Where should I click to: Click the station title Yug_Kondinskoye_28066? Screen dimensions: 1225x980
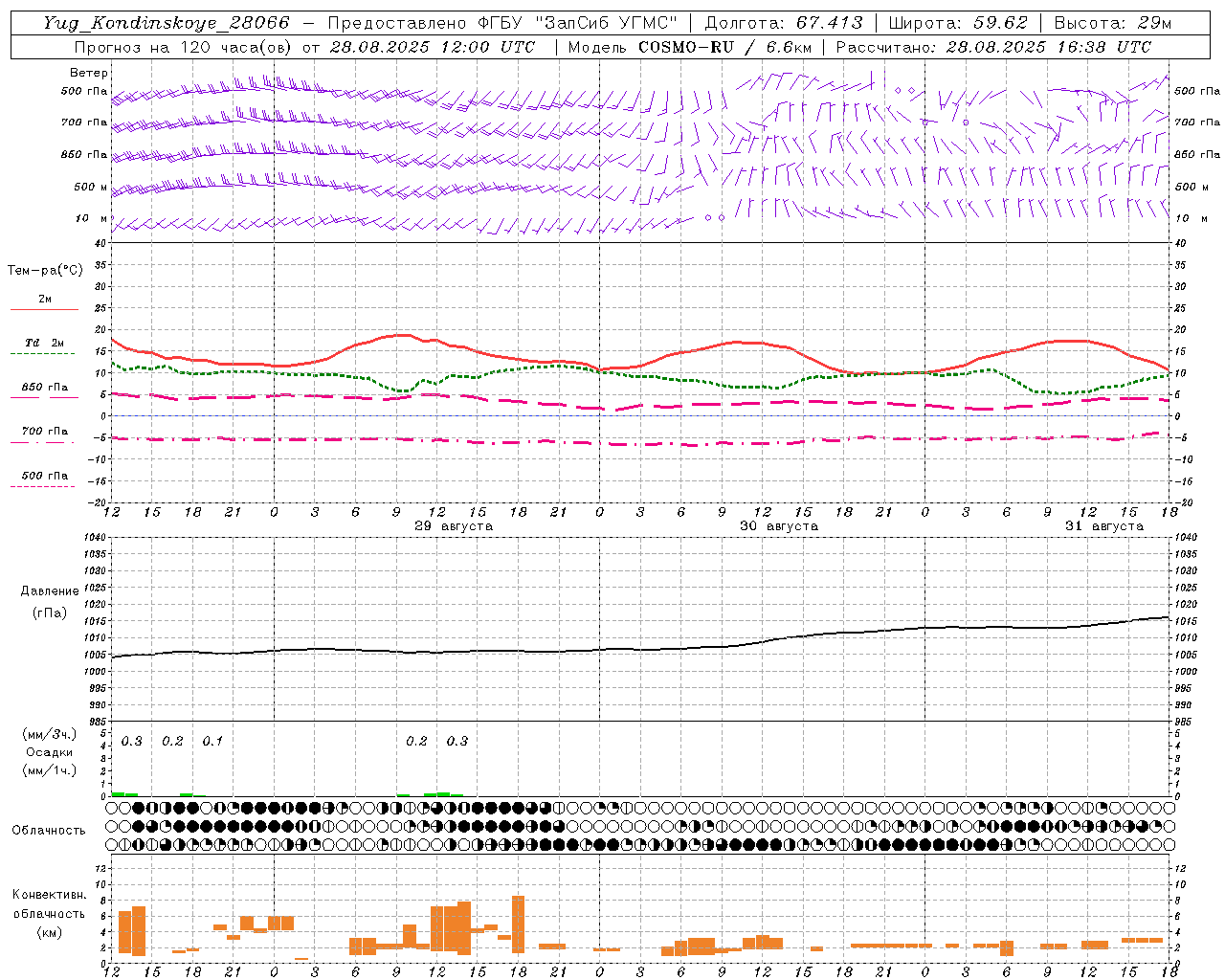click(166, 23)
